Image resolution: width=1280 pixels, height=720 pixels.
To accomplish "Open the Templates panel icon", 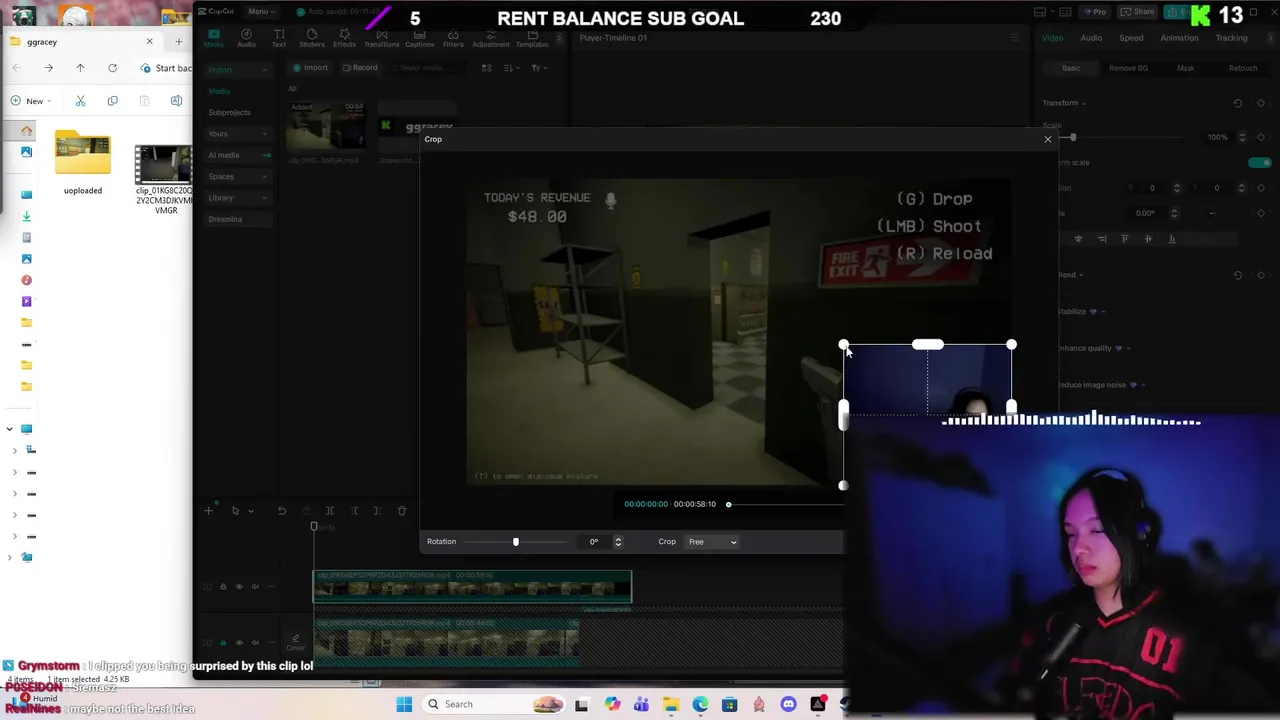I will click(532, 38).
